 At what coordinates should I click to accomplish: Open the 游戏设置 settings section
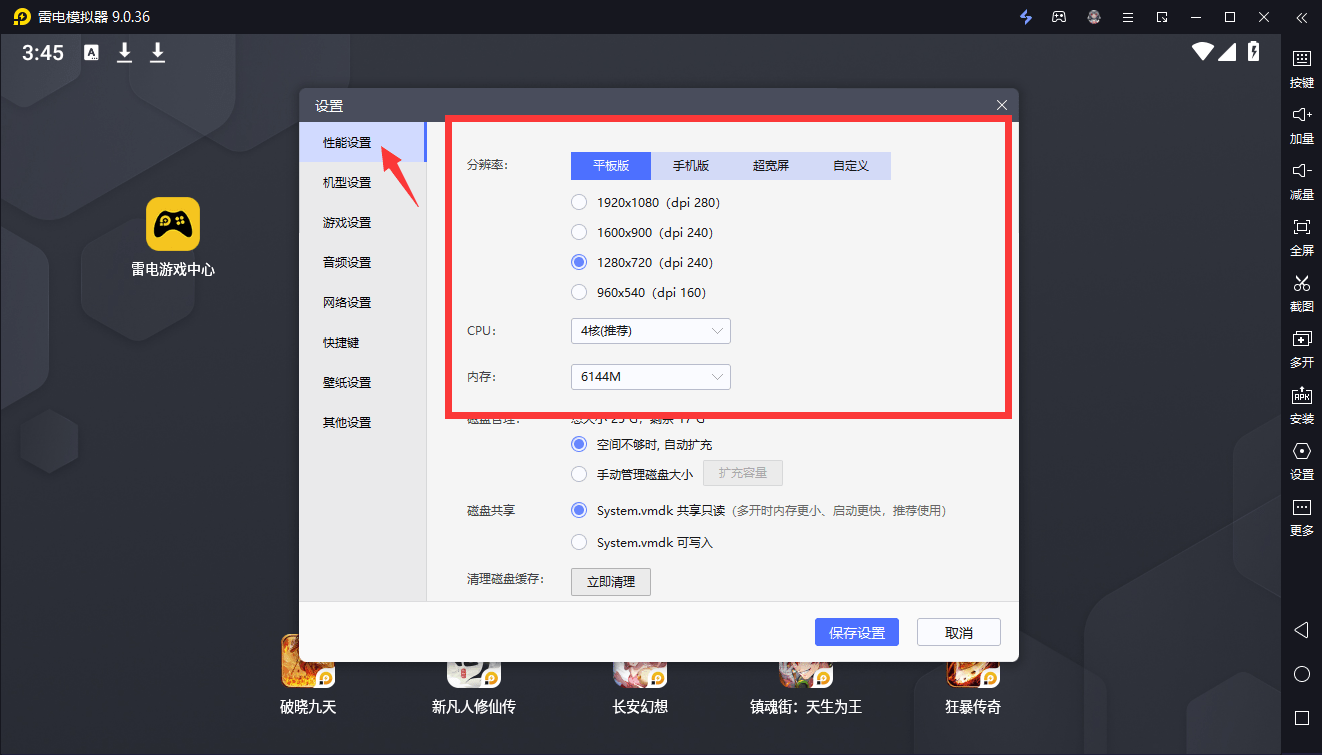pos(345,222)
